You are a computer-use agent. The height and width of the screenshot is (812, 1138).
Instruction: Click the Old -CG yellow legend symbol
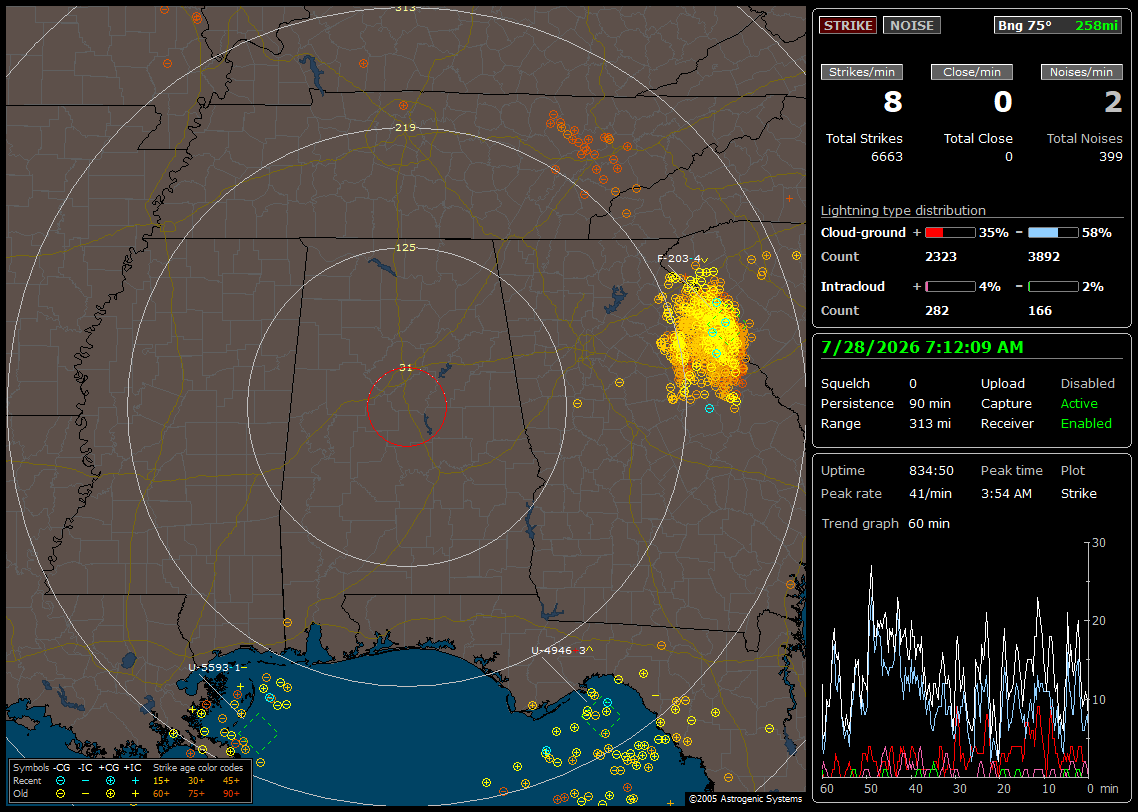[60, 794]
